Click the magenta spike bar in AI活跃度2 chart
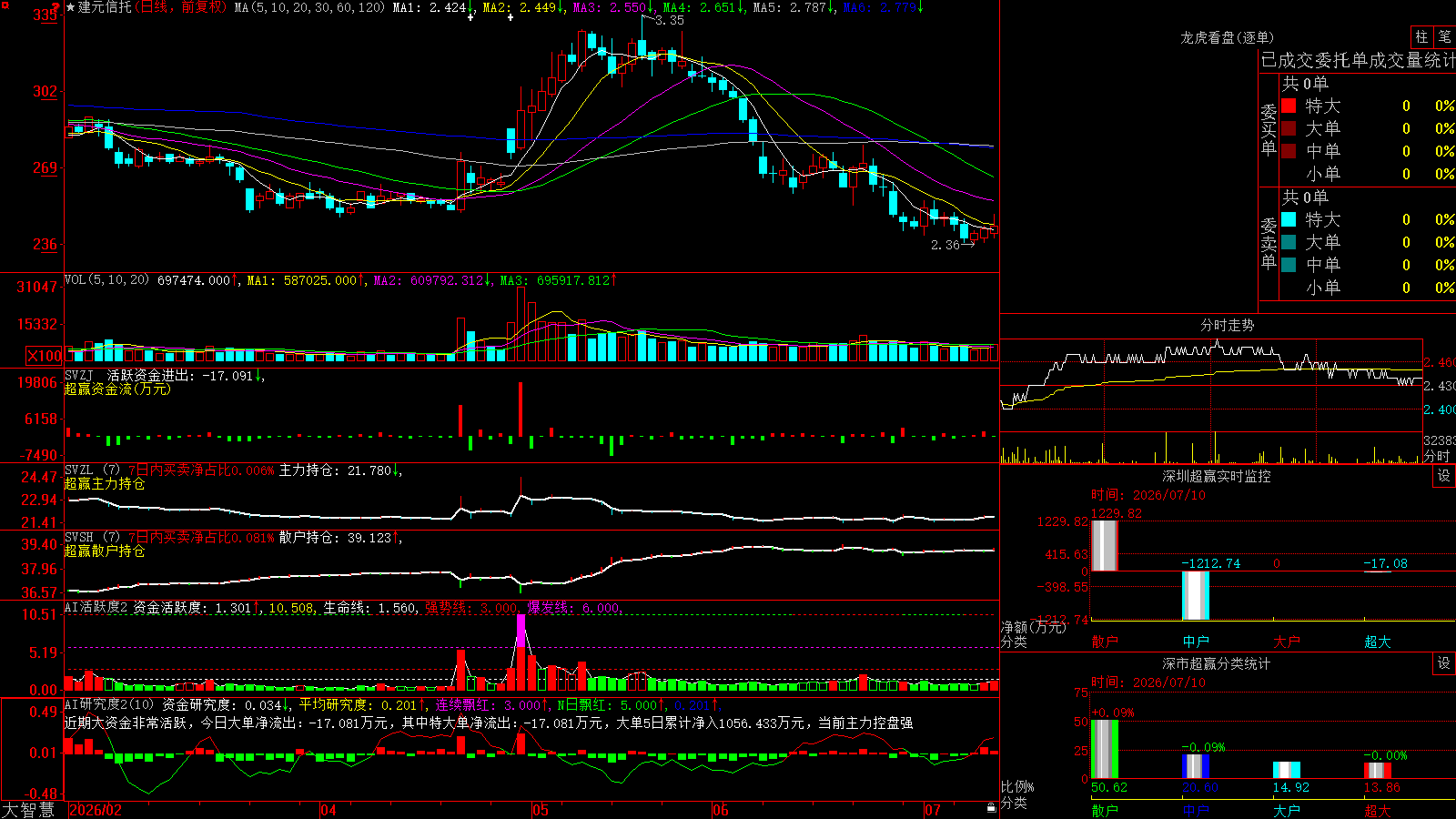Screen dimensions: 1456x819 (x=521, y=631)
